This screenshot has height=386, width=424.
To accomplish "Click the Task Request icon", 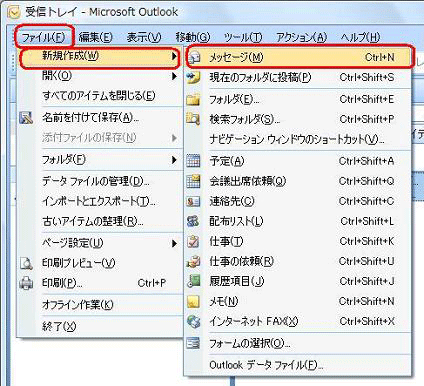I will coord(193,261).
